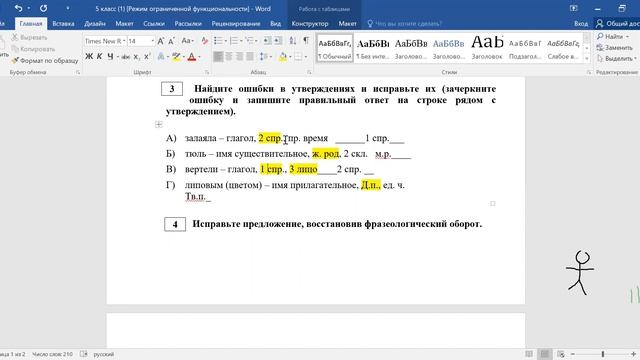Open Quick Access Toolbar customization arrow
Image resolution: width=640 pixels, height=360 pixels.
tap(68, 9)
